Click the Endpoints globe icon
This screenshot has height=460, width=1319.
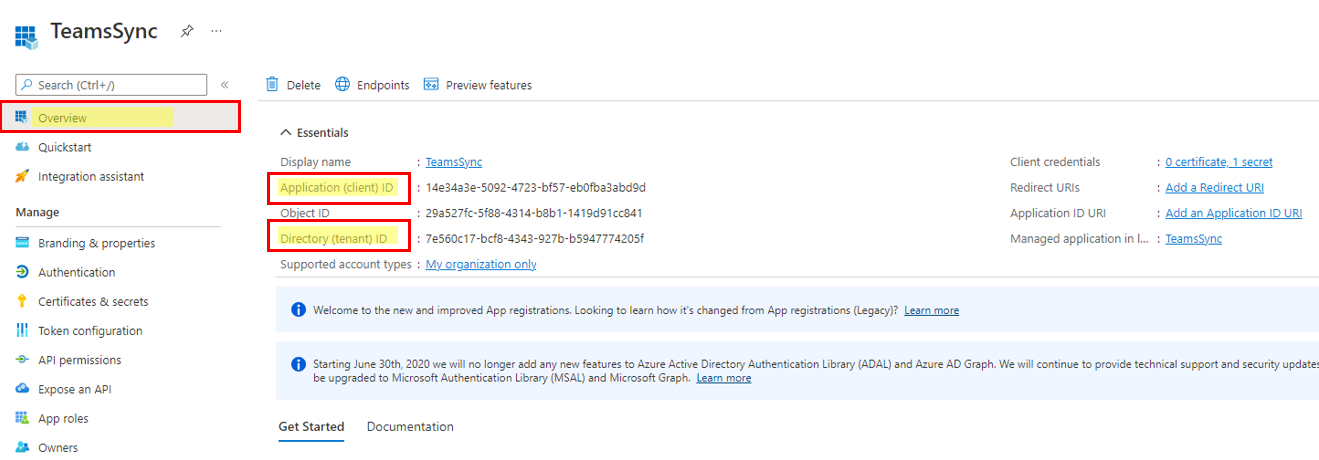(x=342, y=84)
